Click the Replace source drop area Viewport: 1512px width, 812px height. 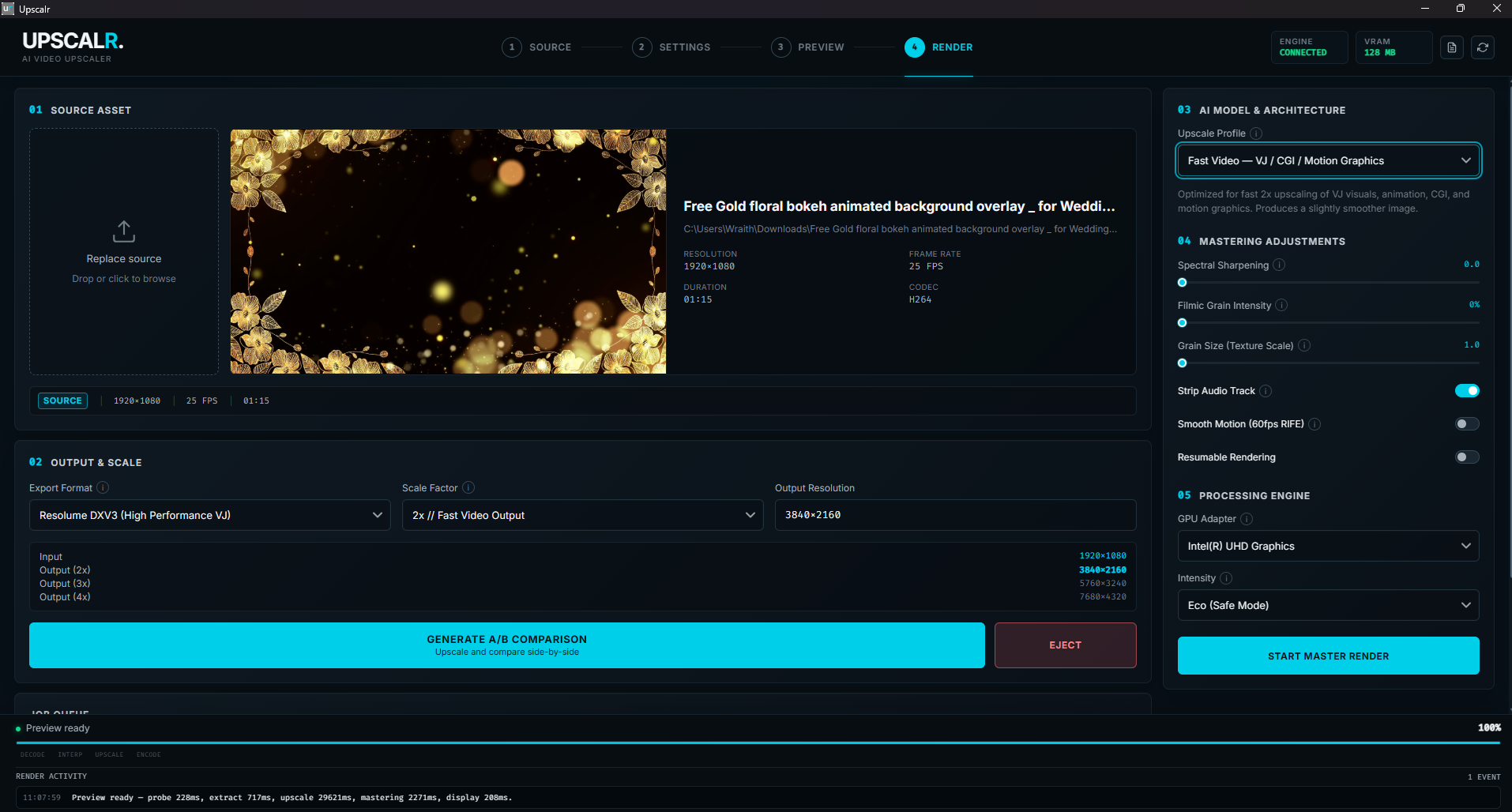point(124,251)
